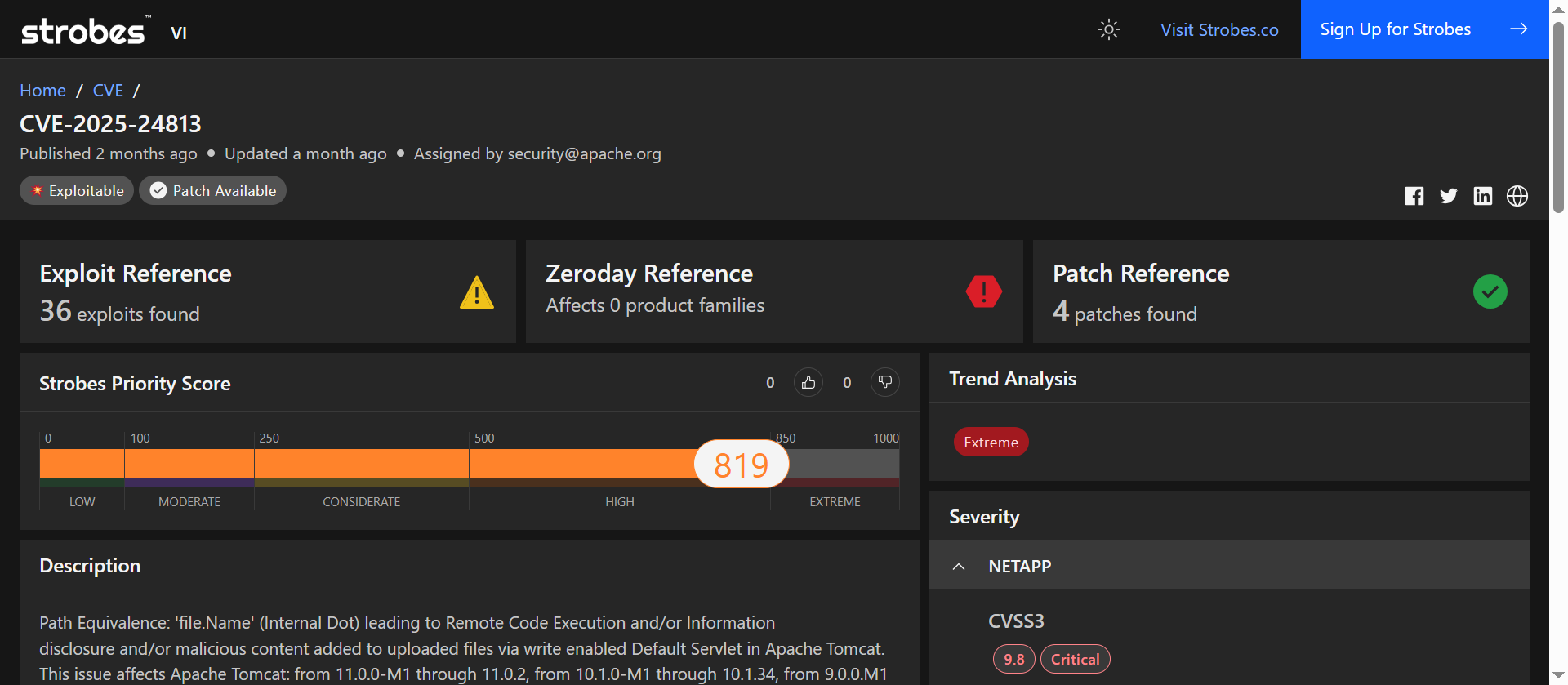Click the Patch Available checkmark icon
1568x685 pixels.
coord(158,190)
